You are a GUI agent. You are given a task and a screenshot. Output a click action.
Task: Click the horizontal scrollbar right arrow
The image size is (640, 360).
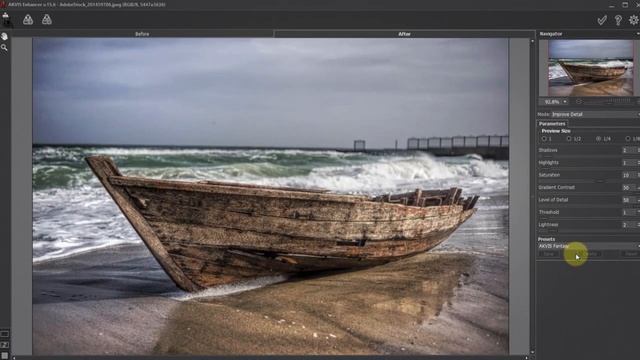pos(527,358)
